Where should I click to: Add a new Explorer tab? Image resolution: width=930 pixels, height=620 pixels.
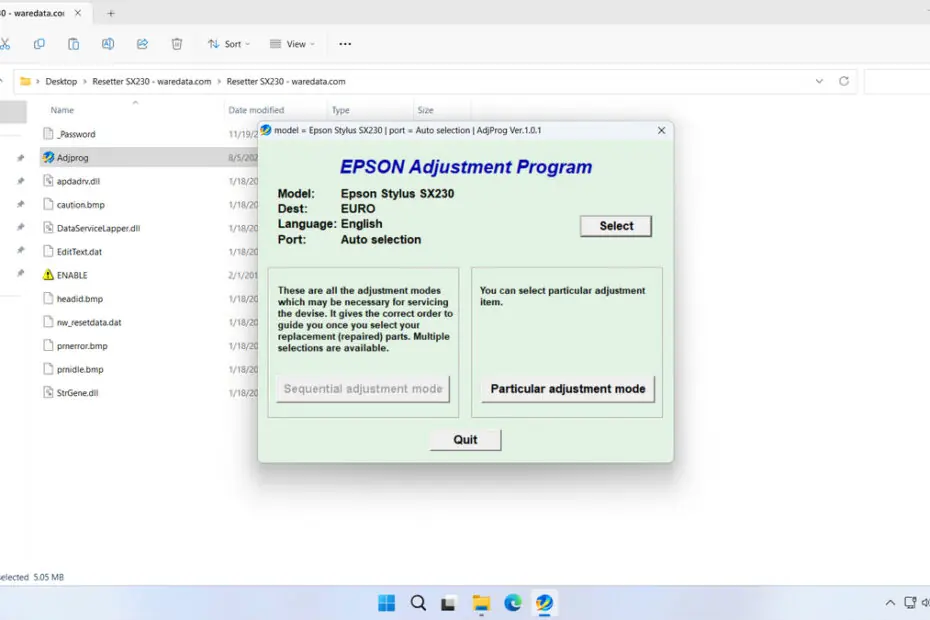click(x=110, y=13)
